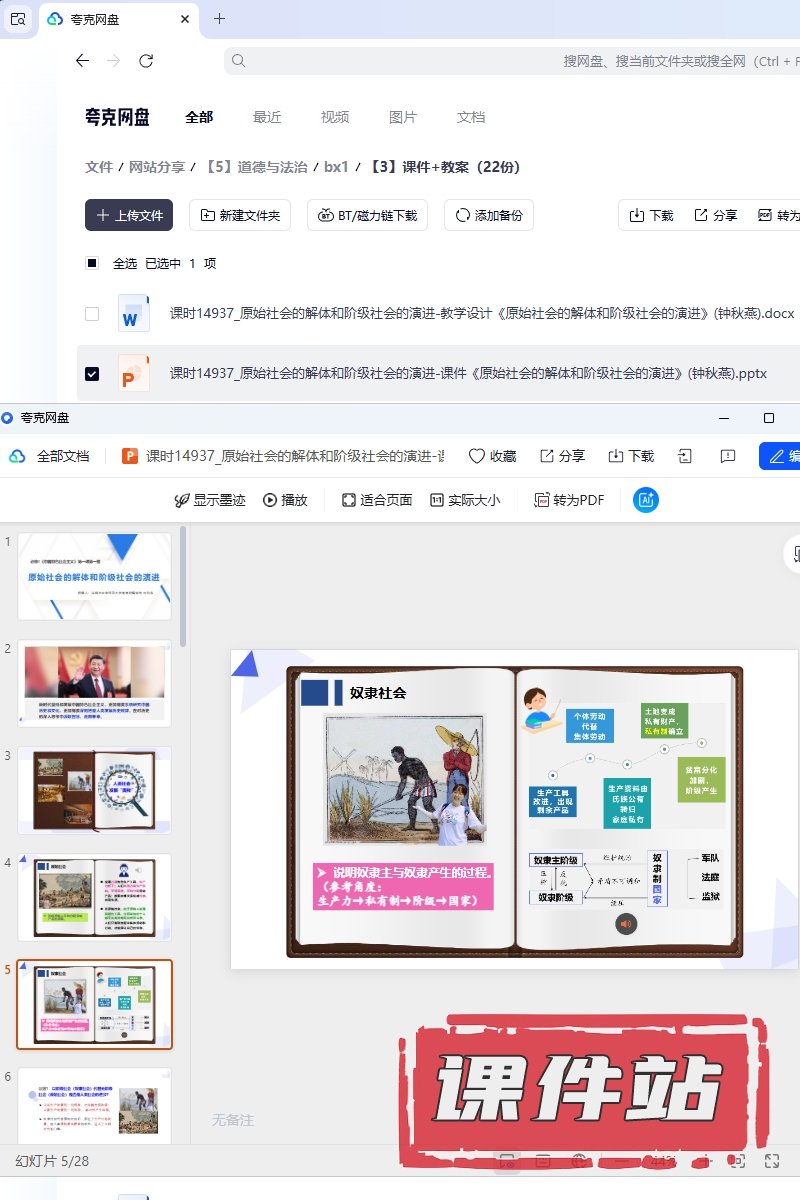Open the bx1 breadcrumb folder

coord(336,167)
